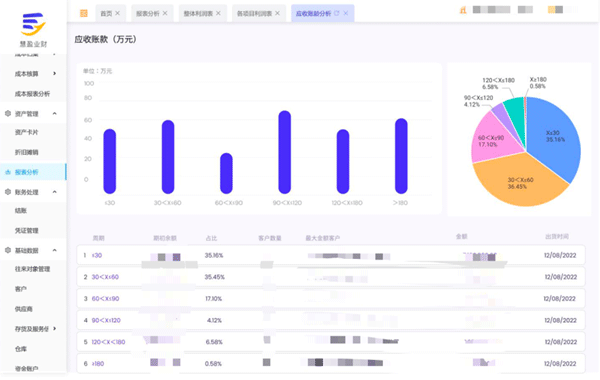Click the gear icon beside 资产管理
The image size is (600, 380).
coord(8,114)
